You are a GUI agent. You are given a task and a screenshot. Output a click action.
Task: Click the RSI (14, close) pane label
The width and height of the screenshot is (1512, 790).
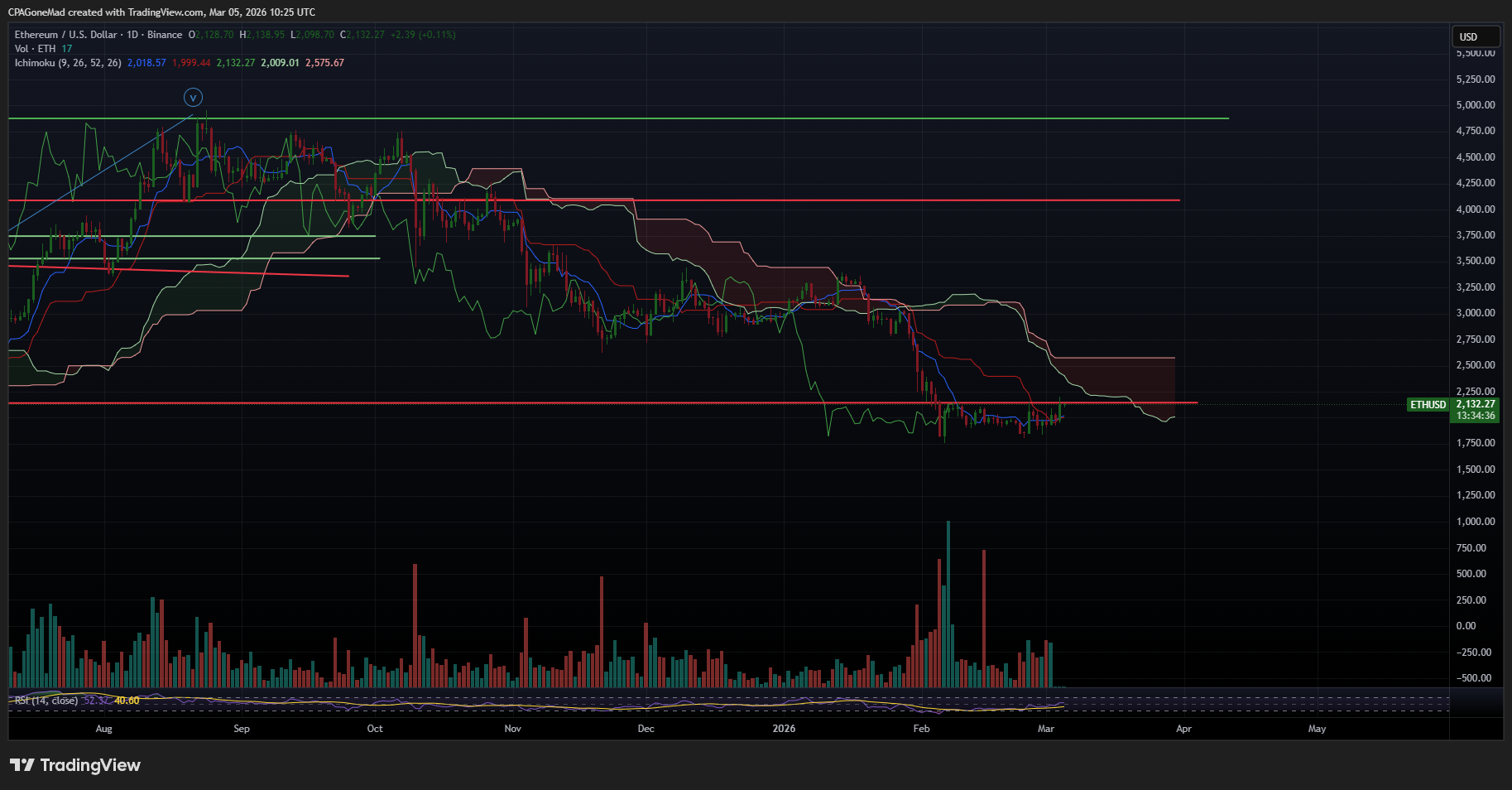[x=45, y=700]
